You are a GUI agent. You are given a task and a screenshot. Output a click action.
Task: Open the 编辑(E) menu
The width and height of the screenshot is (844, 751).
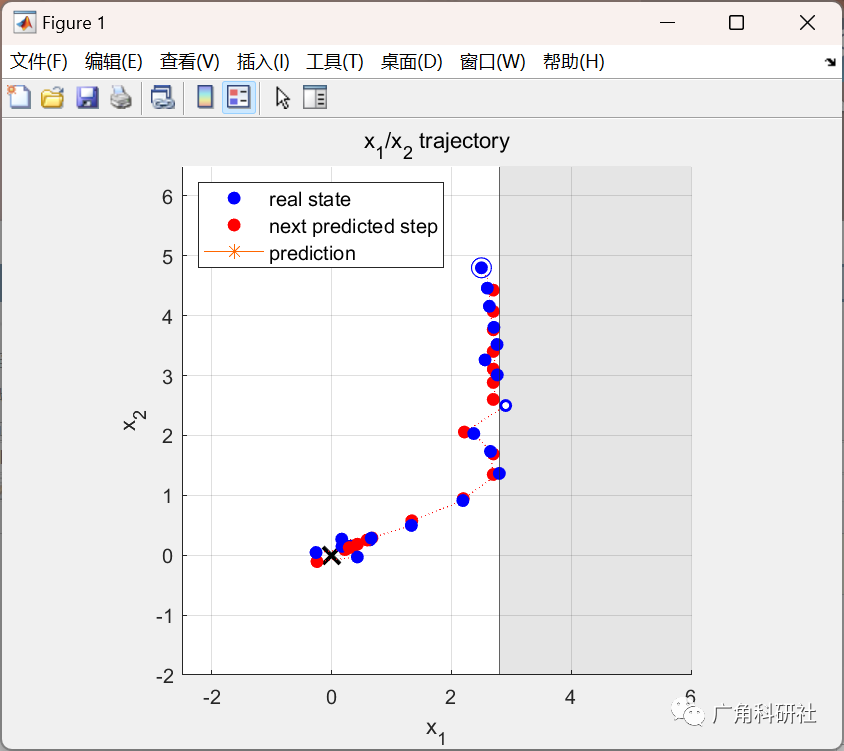click(x=114, y=61)
